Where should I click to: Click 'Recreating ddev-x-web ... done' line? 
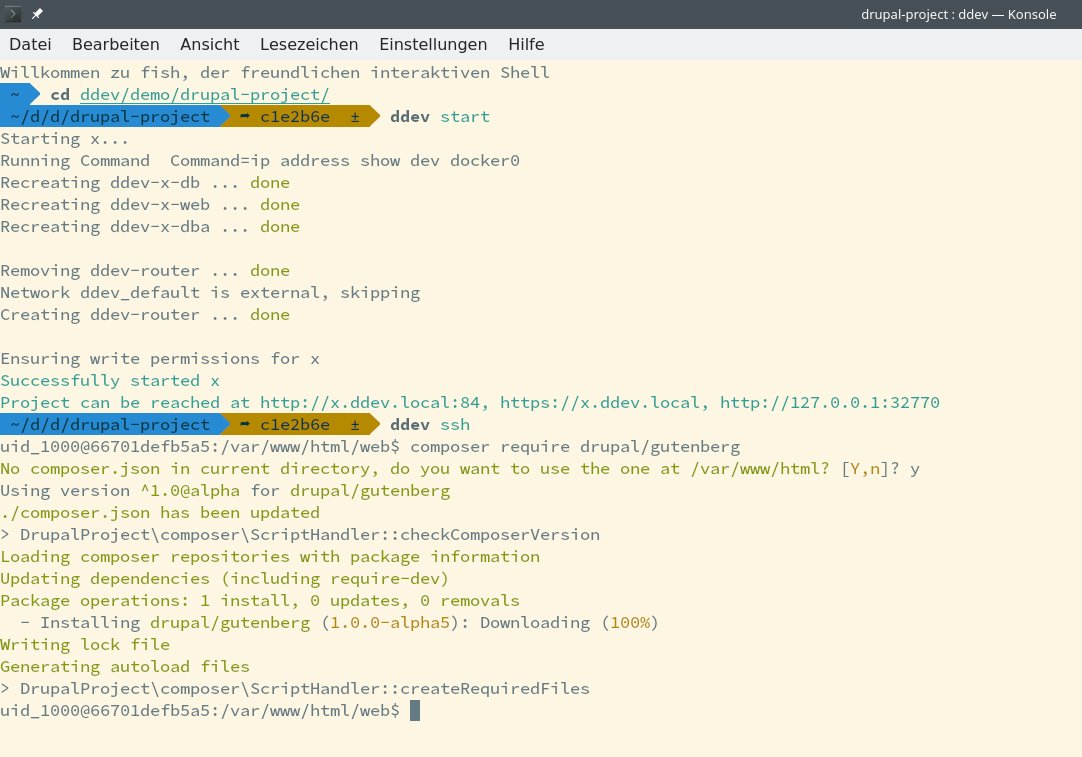click(x=150, y=205)
